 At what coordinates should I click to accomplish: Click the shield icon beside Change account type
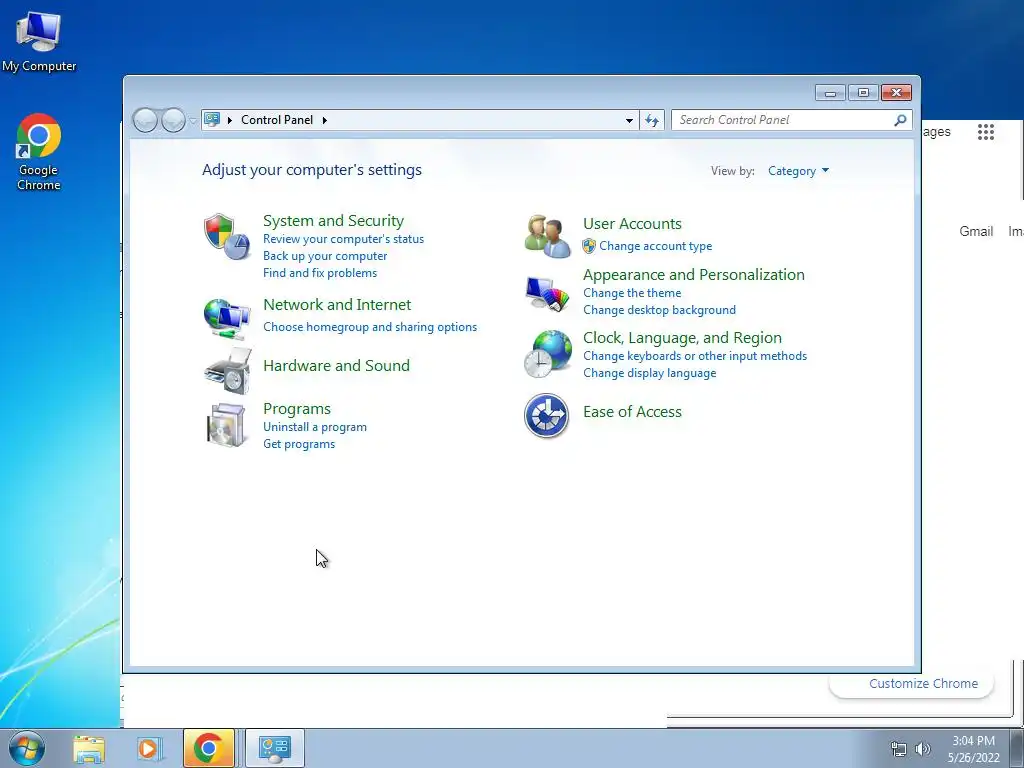click(589, 246)
